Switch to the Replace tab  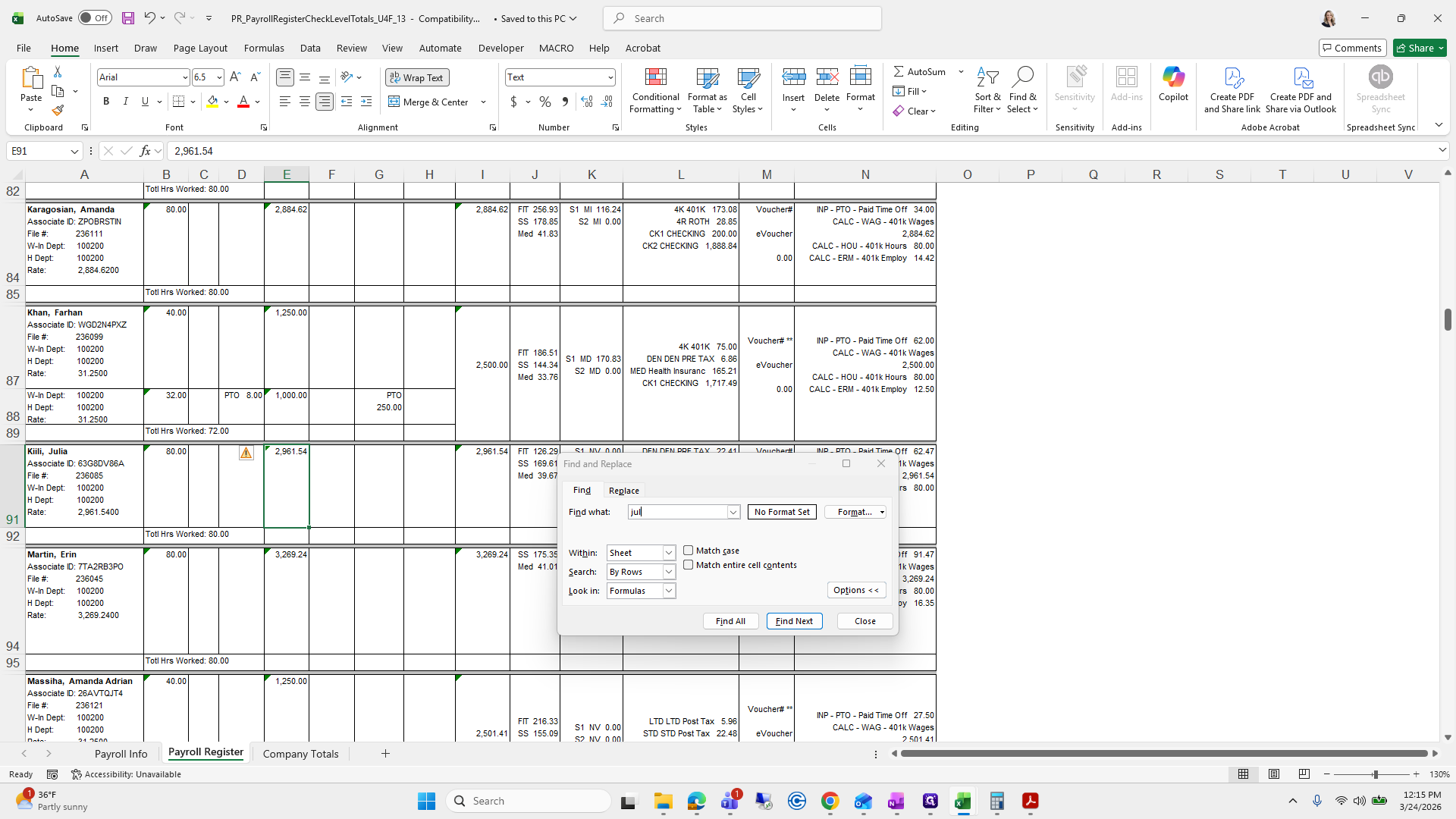(623, 491)
